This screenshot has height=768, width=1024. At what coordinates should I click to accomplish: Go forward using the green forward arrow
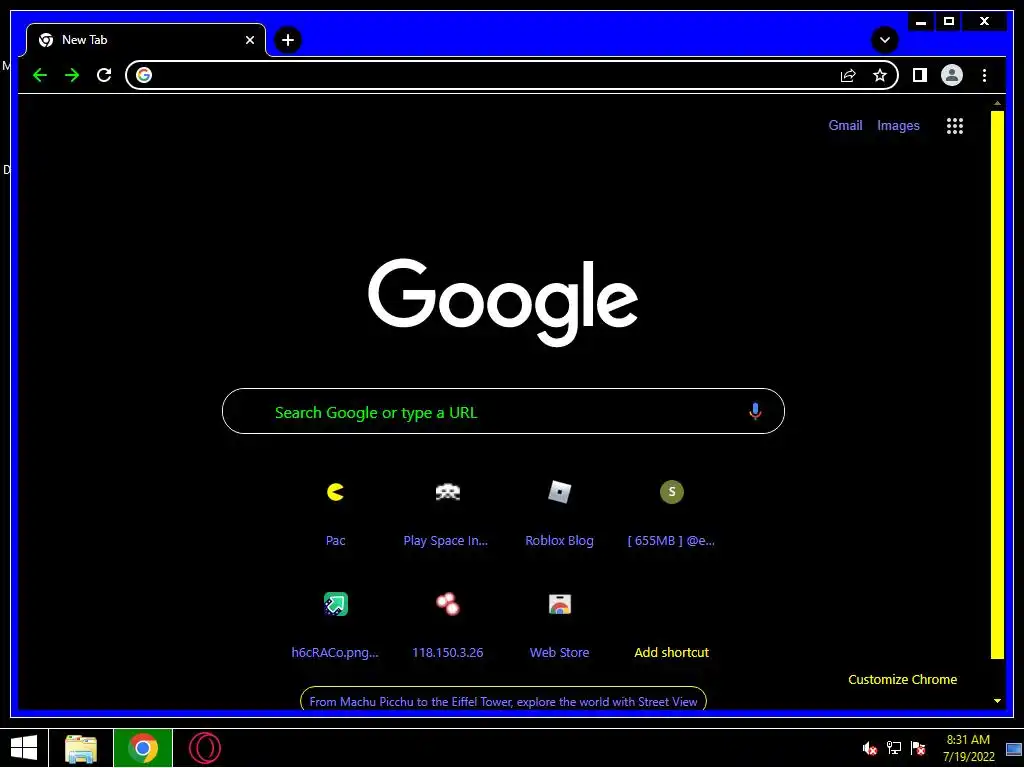point(72,75)
